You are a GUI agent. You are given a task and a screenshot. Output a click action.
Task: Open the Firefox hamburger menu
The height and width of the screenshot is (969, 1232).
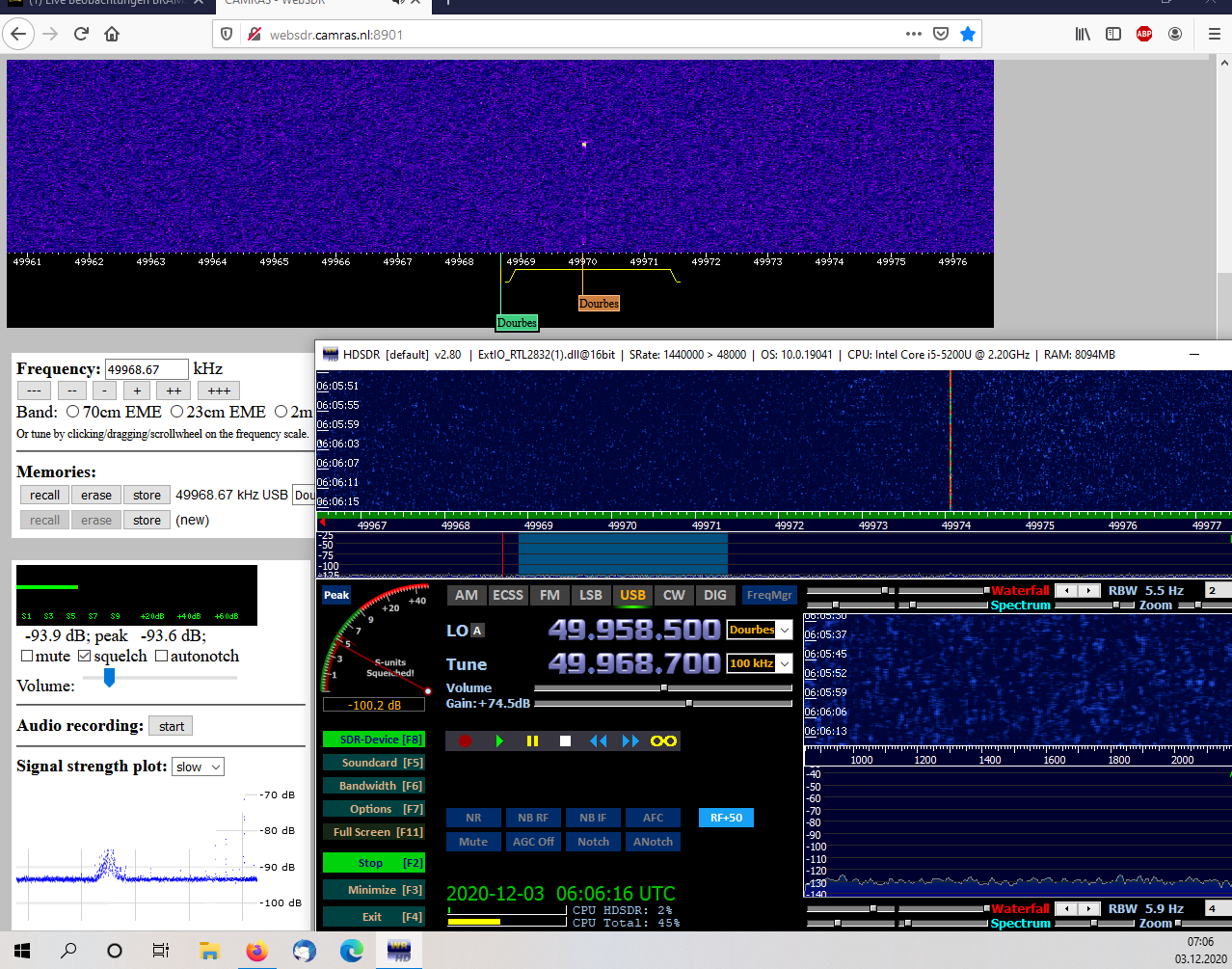1214,34
